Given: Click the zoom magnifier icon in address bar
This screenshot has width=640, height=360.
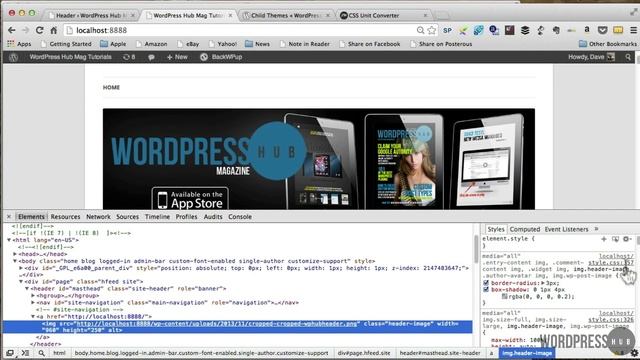Looking at the screenshot, I should coord(420,30).
